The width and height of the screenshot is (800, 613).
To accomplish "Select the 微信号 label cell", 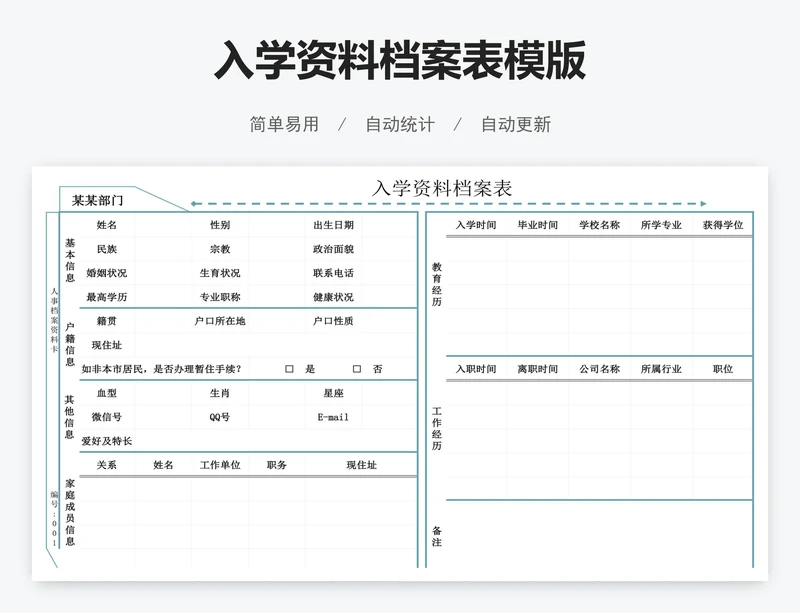I will point(107,417).
